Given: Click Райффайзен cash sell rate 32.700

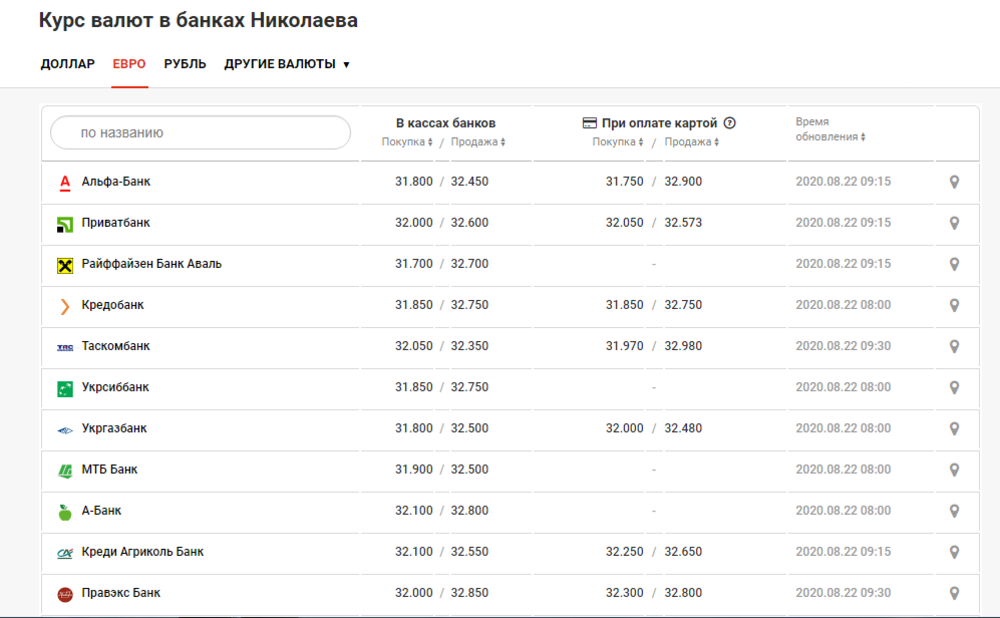Looking at the screenshot, I should click(x=469, y=263).
